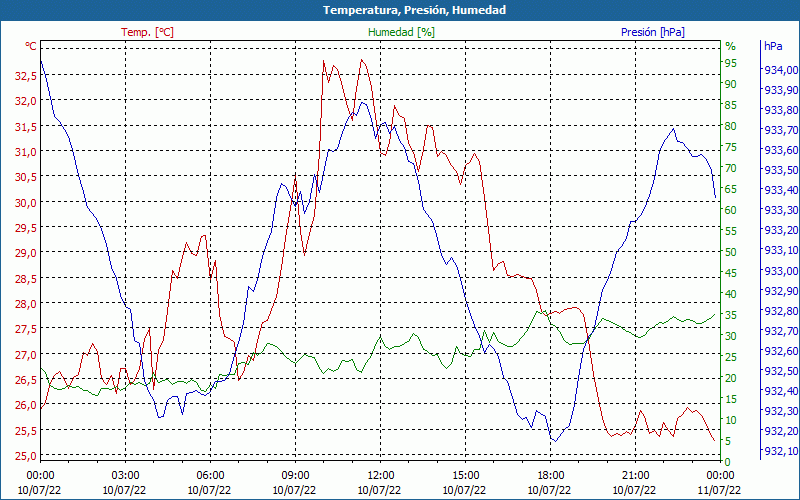
Task: Click the '40' humidity axis value
Action: click(731, 294)
